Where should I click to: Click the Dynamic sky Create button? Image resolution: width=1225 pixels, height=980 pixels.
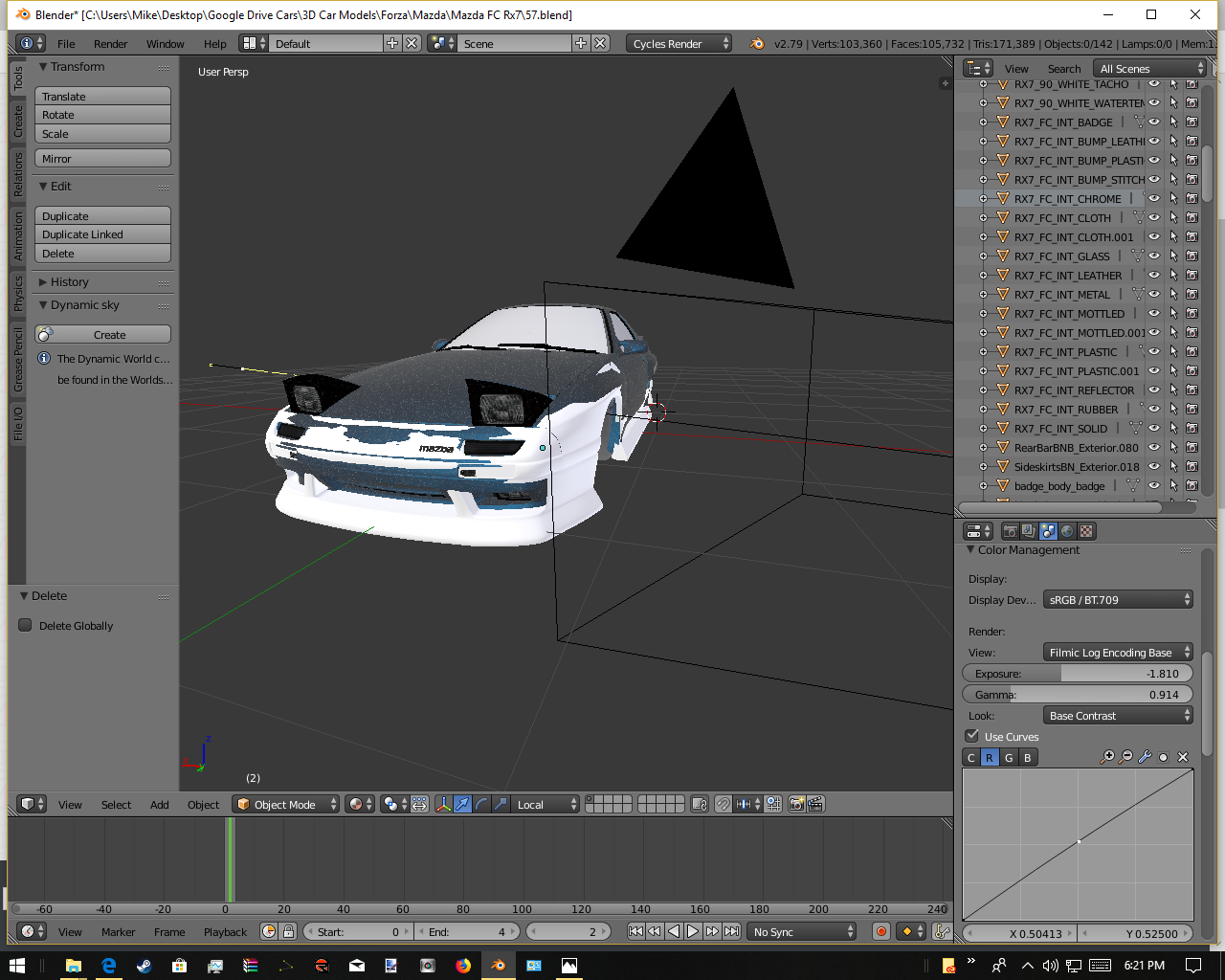[102, 334]
